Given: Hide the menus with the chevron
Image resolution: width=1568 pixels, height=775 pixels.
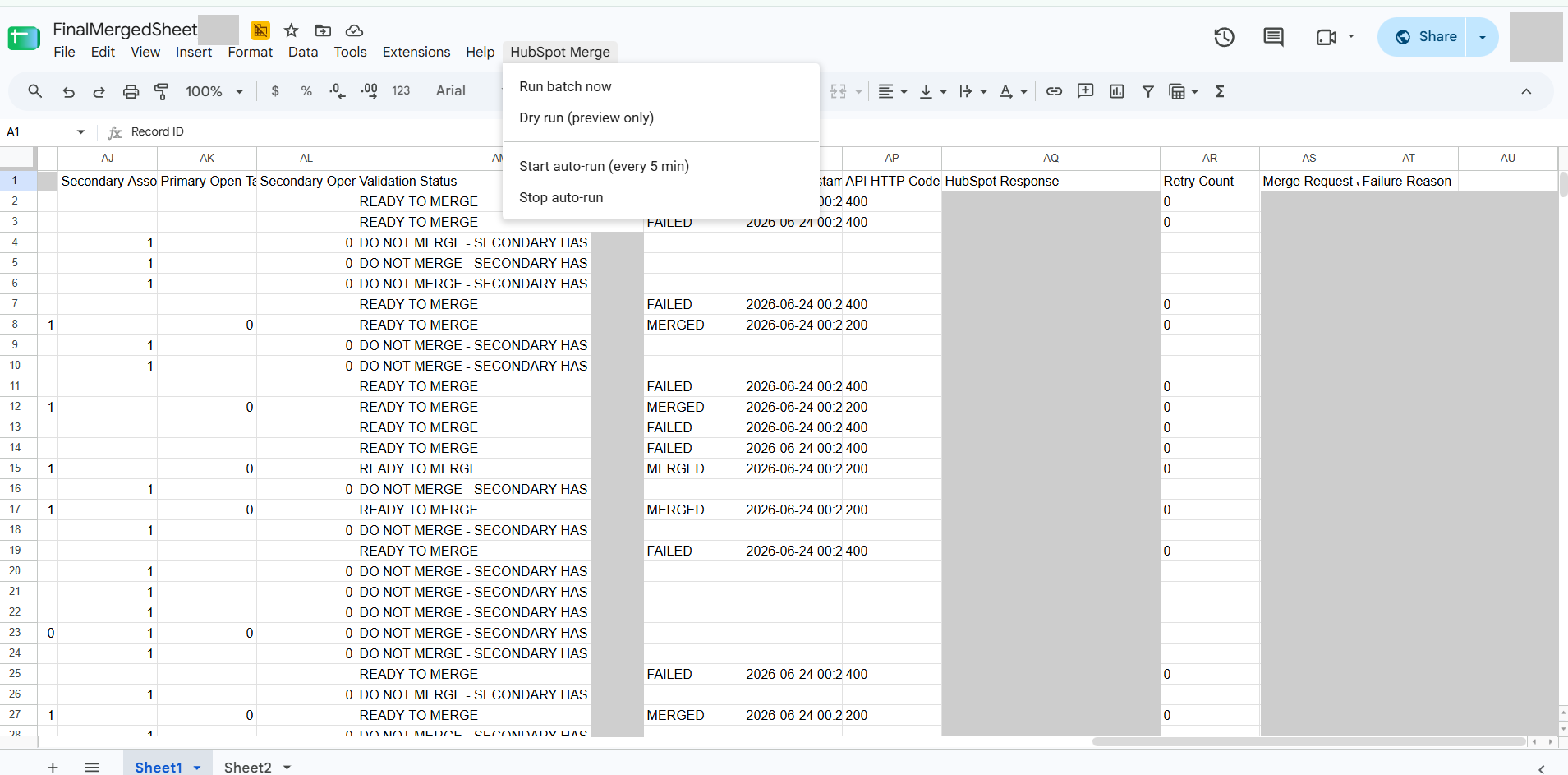Looking at the screenshot, I should 1526,91.
